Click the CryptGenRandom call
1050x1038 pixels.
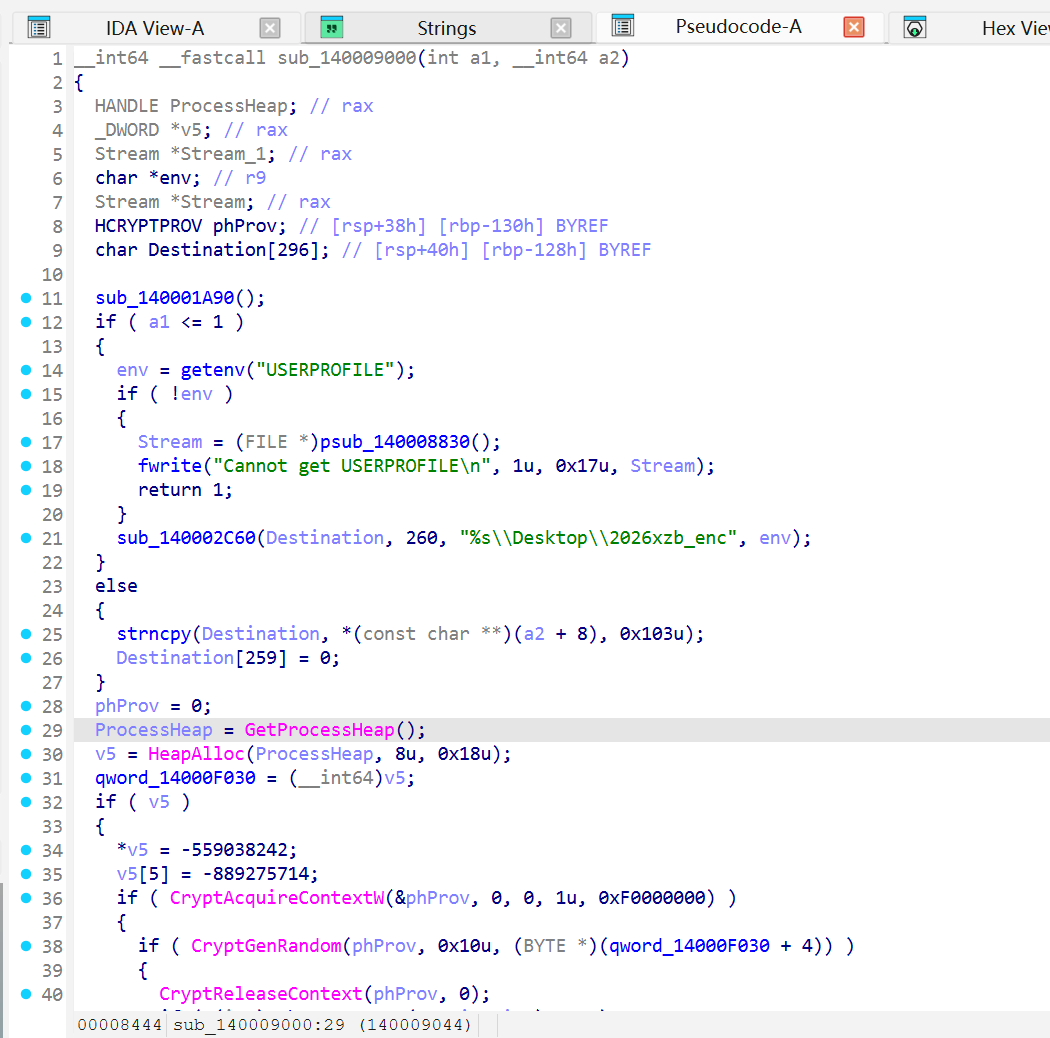[x=267, y=946]
